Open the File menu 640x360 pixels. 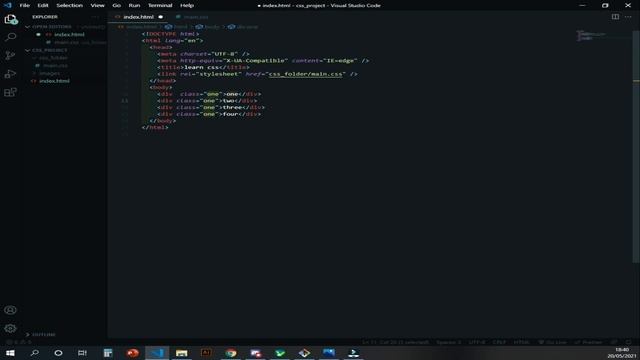click(24, 5)
